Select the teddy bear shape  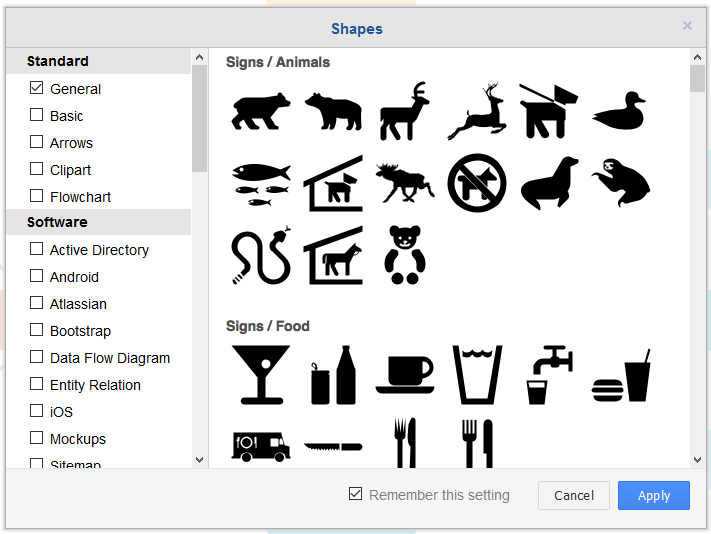point(405,255)
